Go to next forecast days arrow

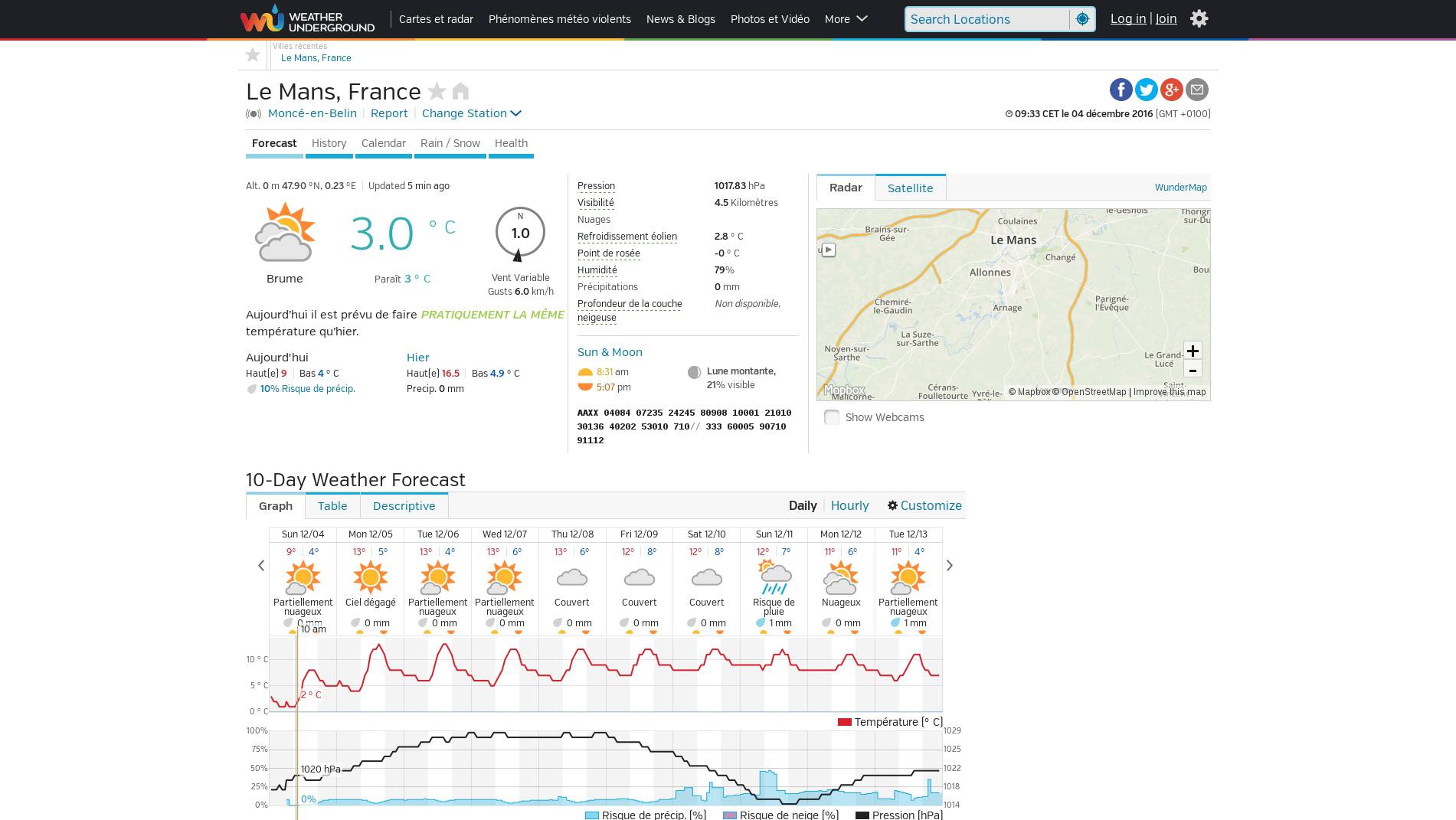950,565
